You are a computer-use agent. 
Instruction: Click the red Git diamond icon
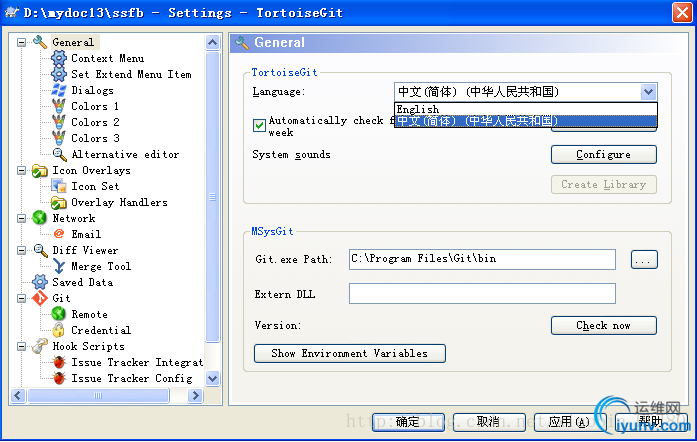(x=40, y=298)
